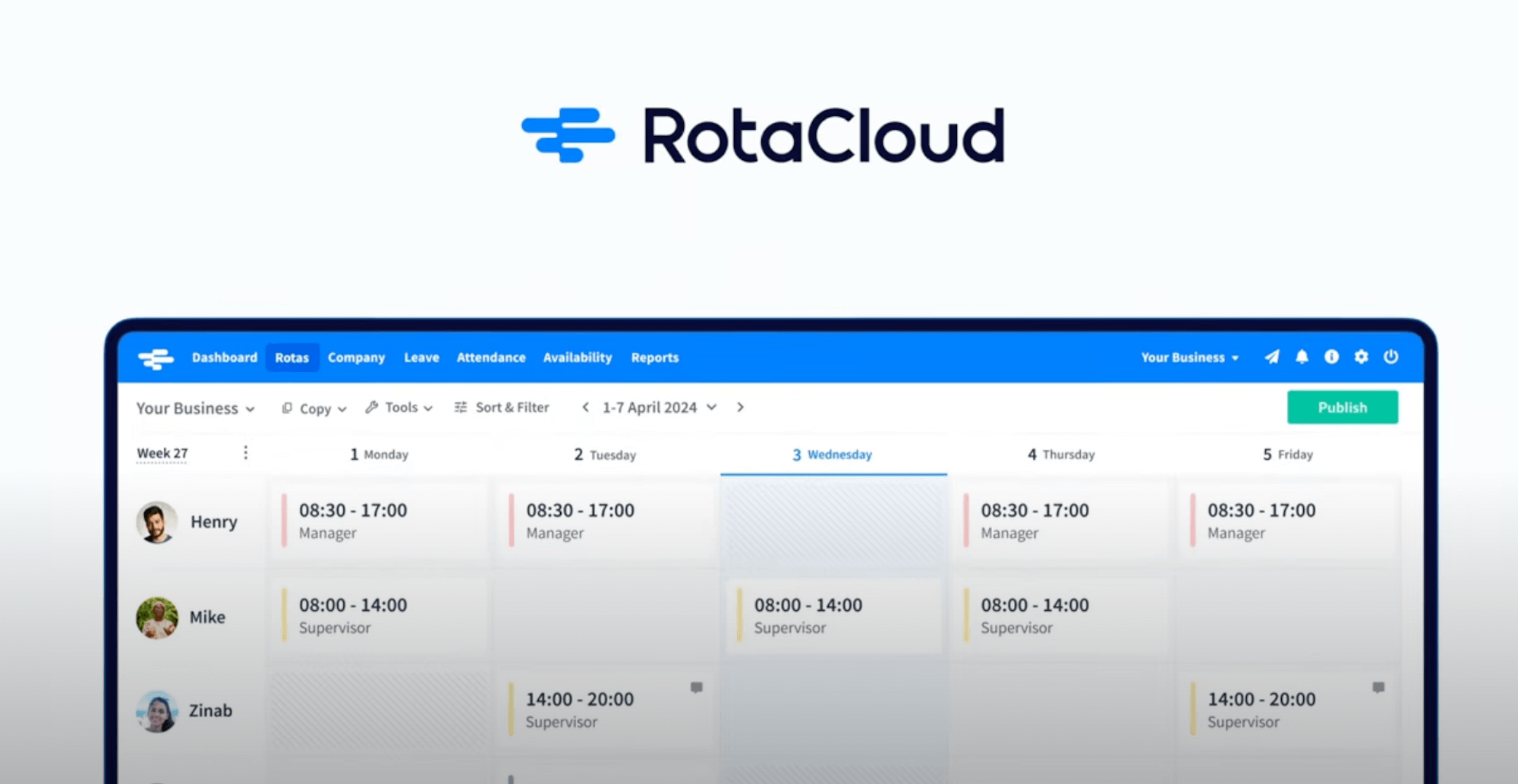Click the three-dot menu next to Week 27
The image size is (1518, 784).
click(245, 452)
